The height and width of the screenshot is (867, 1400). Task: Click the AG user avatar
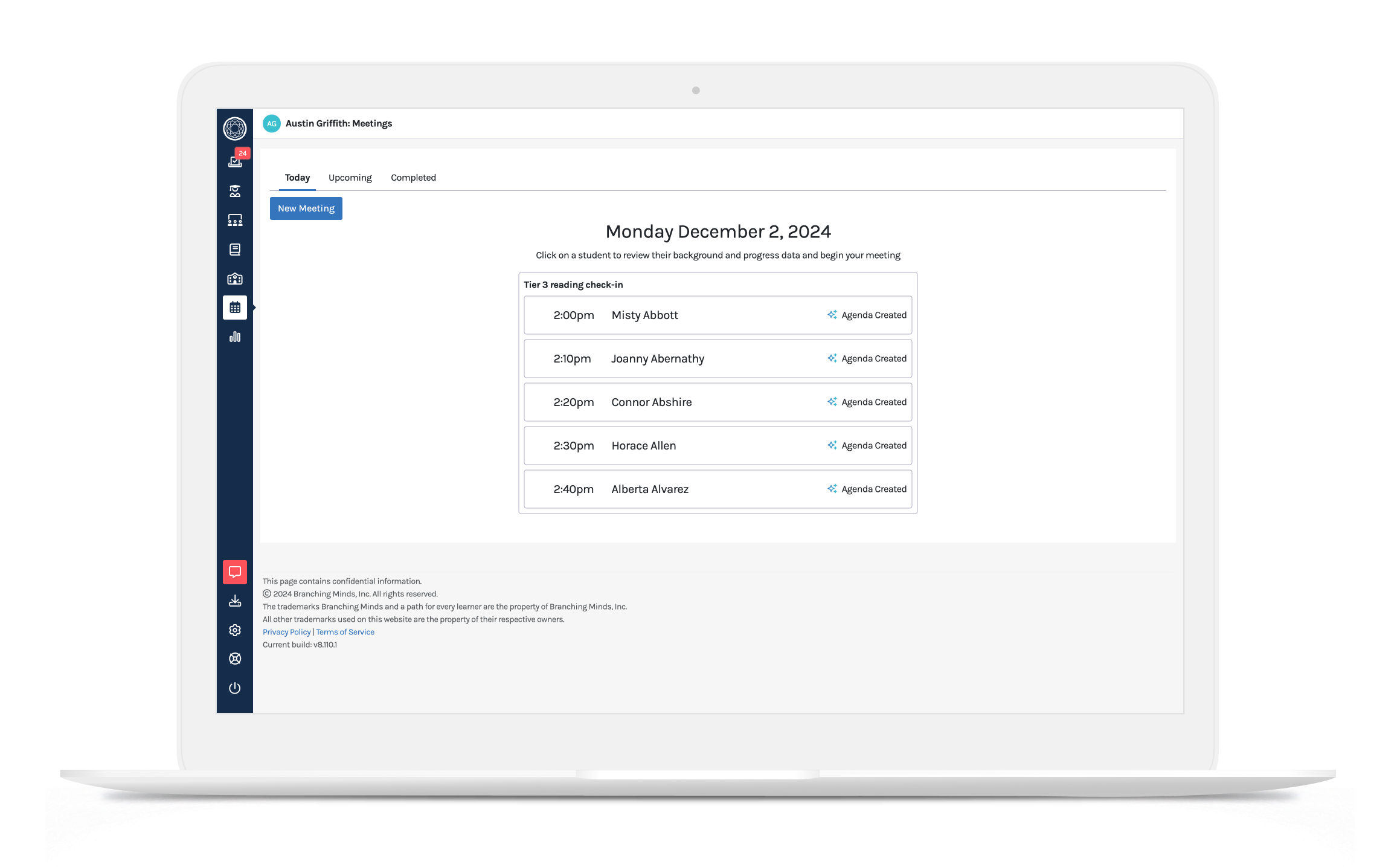pyautogui.click(x=272, y=123)
